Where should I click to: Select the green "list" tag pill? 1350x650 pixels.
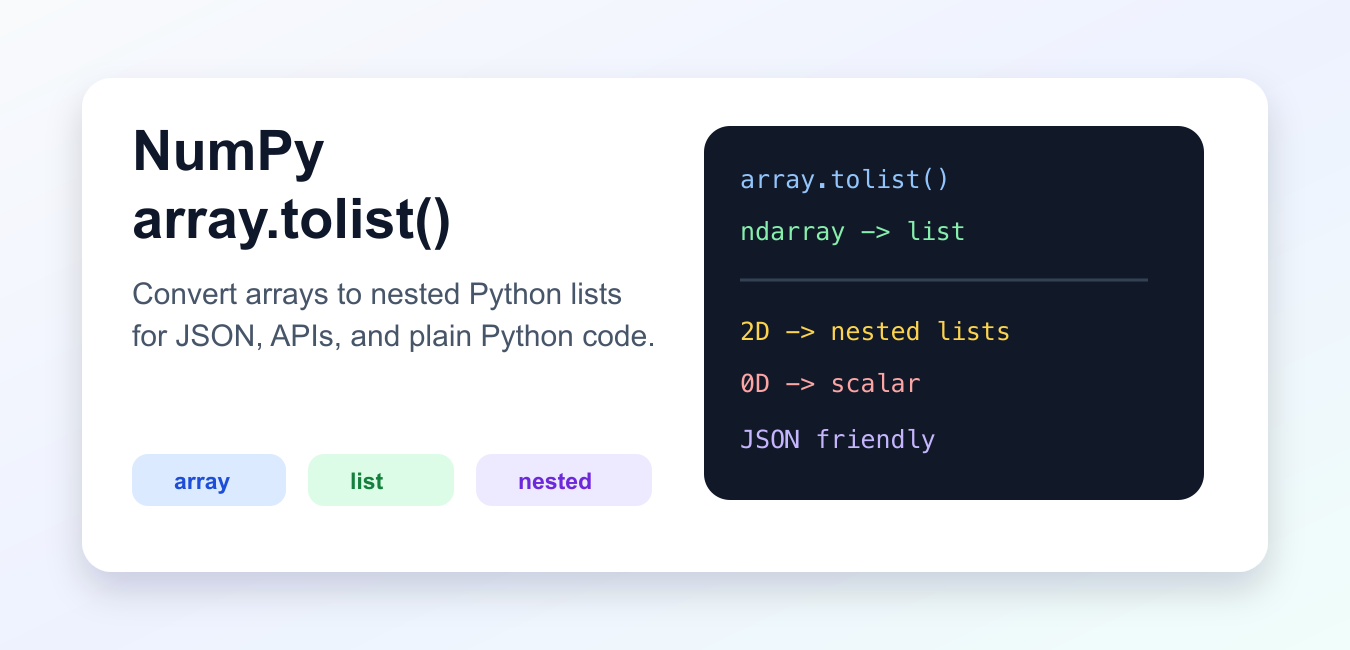click(381, 480)
